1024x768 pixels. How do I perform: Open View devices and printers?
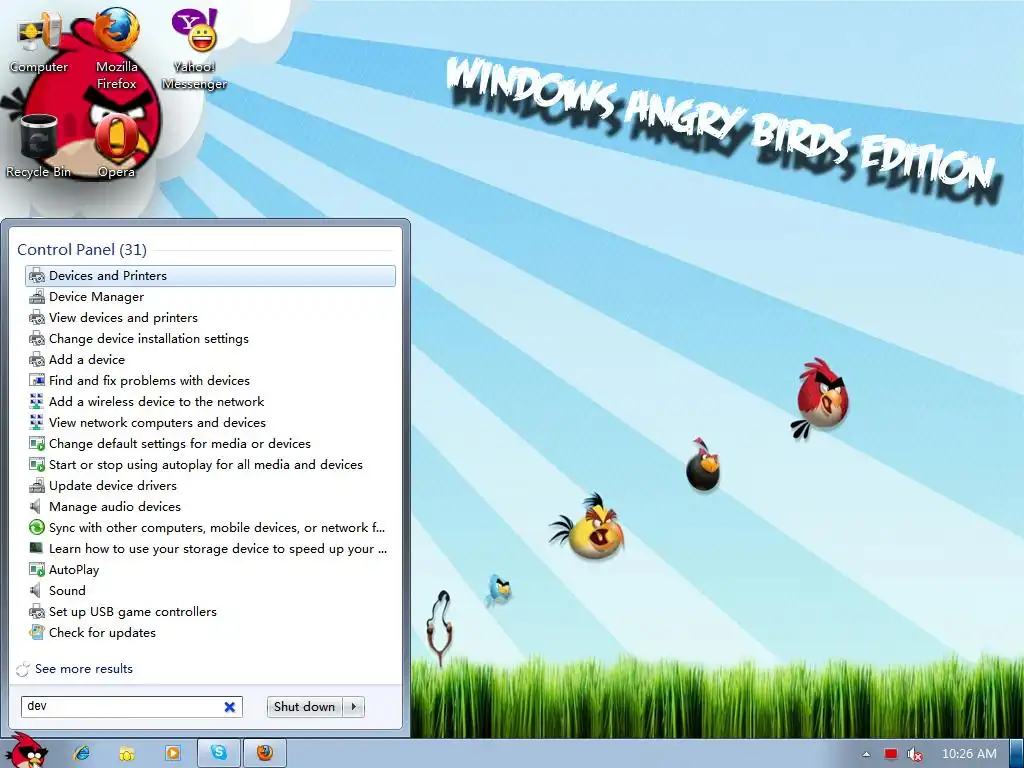click(x=210, y=317)
